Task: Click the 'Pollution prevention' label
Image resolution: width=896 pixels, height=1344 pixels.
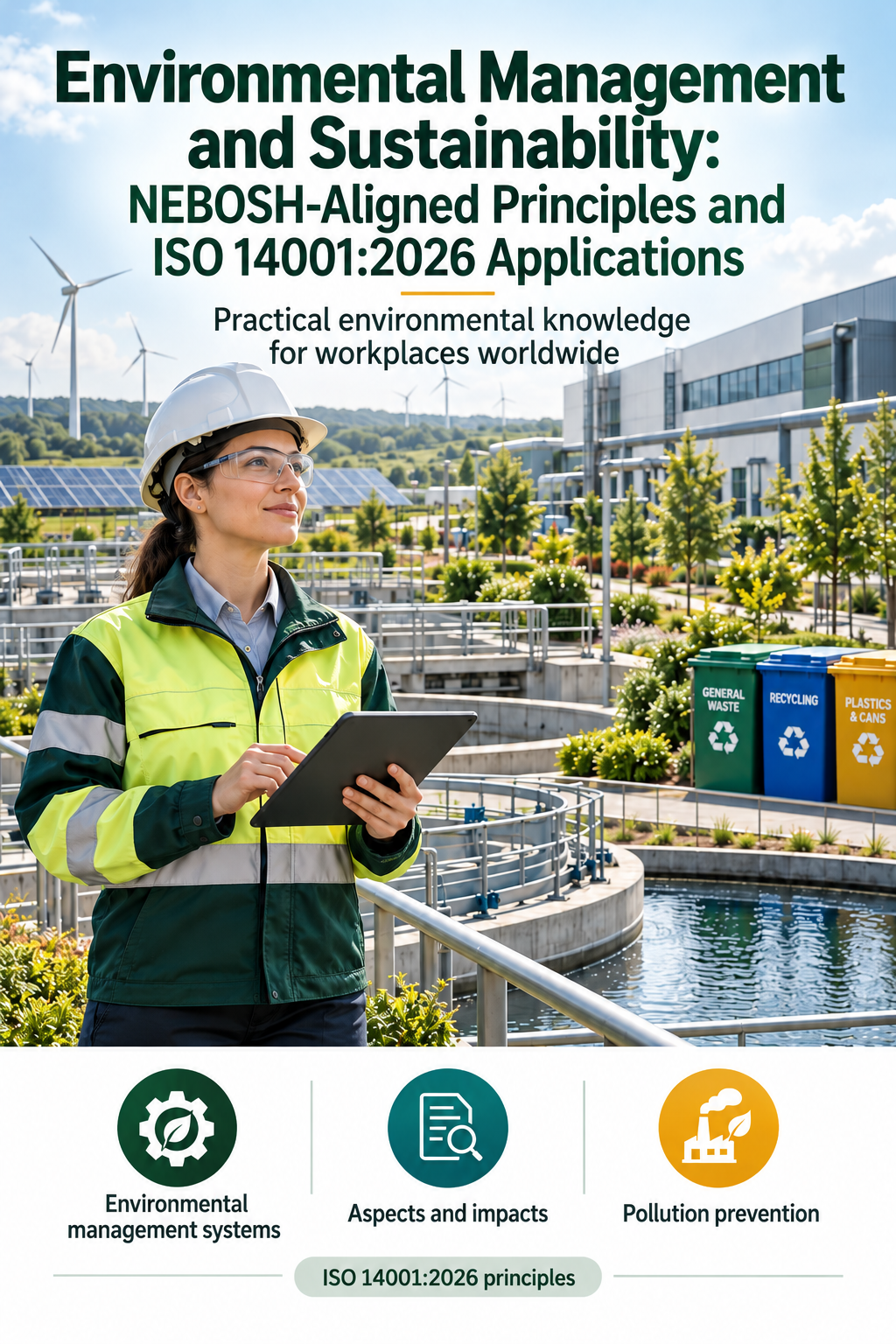Action: pyautogui.click(x=721, y=1214)
